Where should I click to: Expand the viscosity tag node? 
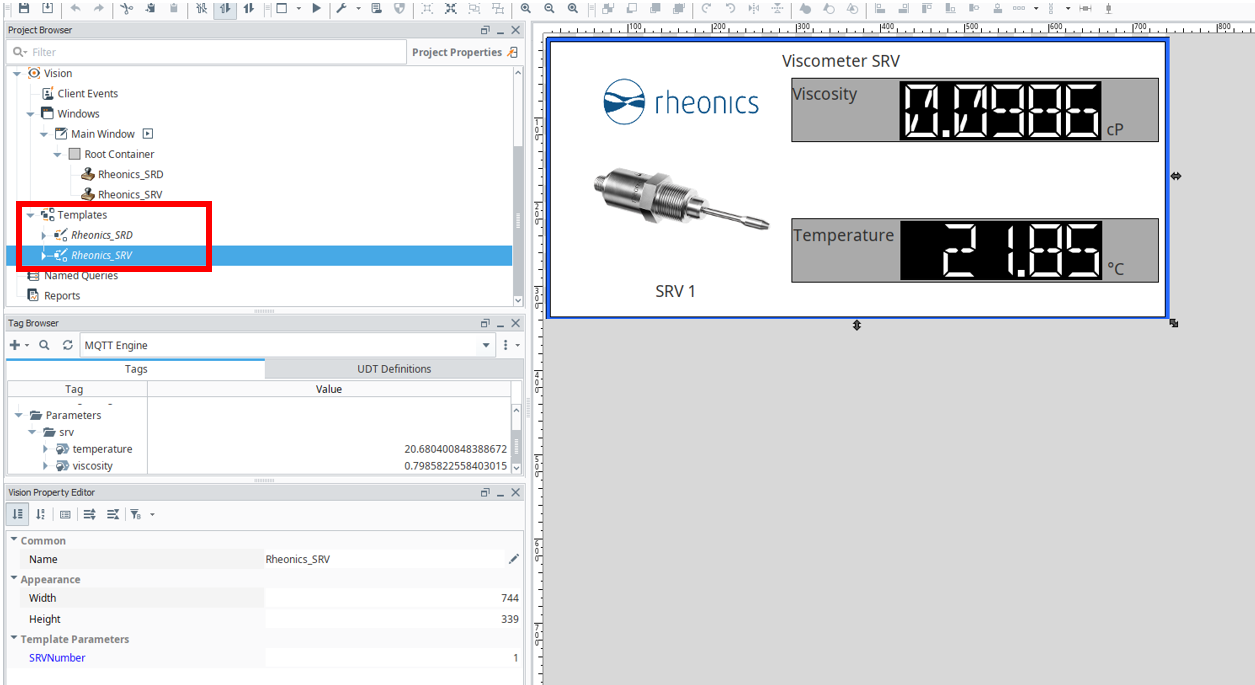pos(45,466)
